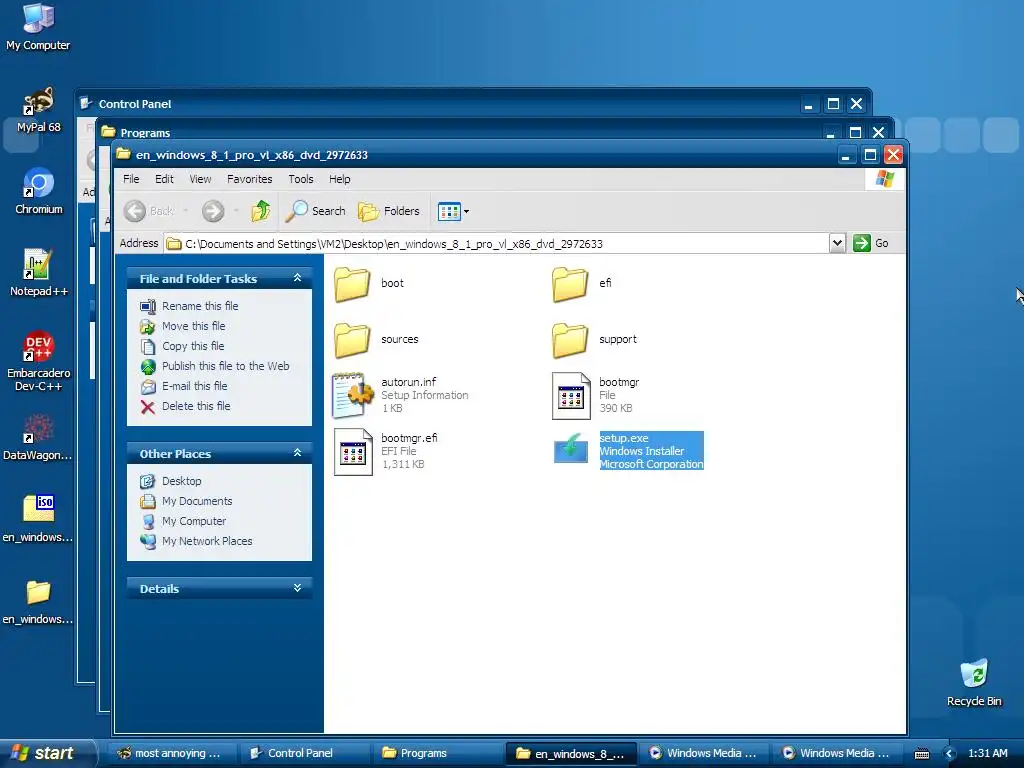This screenshot has height=768, width=1024.
Task: Select the sources folder icon
Action: pyautogui.click(x=353, y=340)
